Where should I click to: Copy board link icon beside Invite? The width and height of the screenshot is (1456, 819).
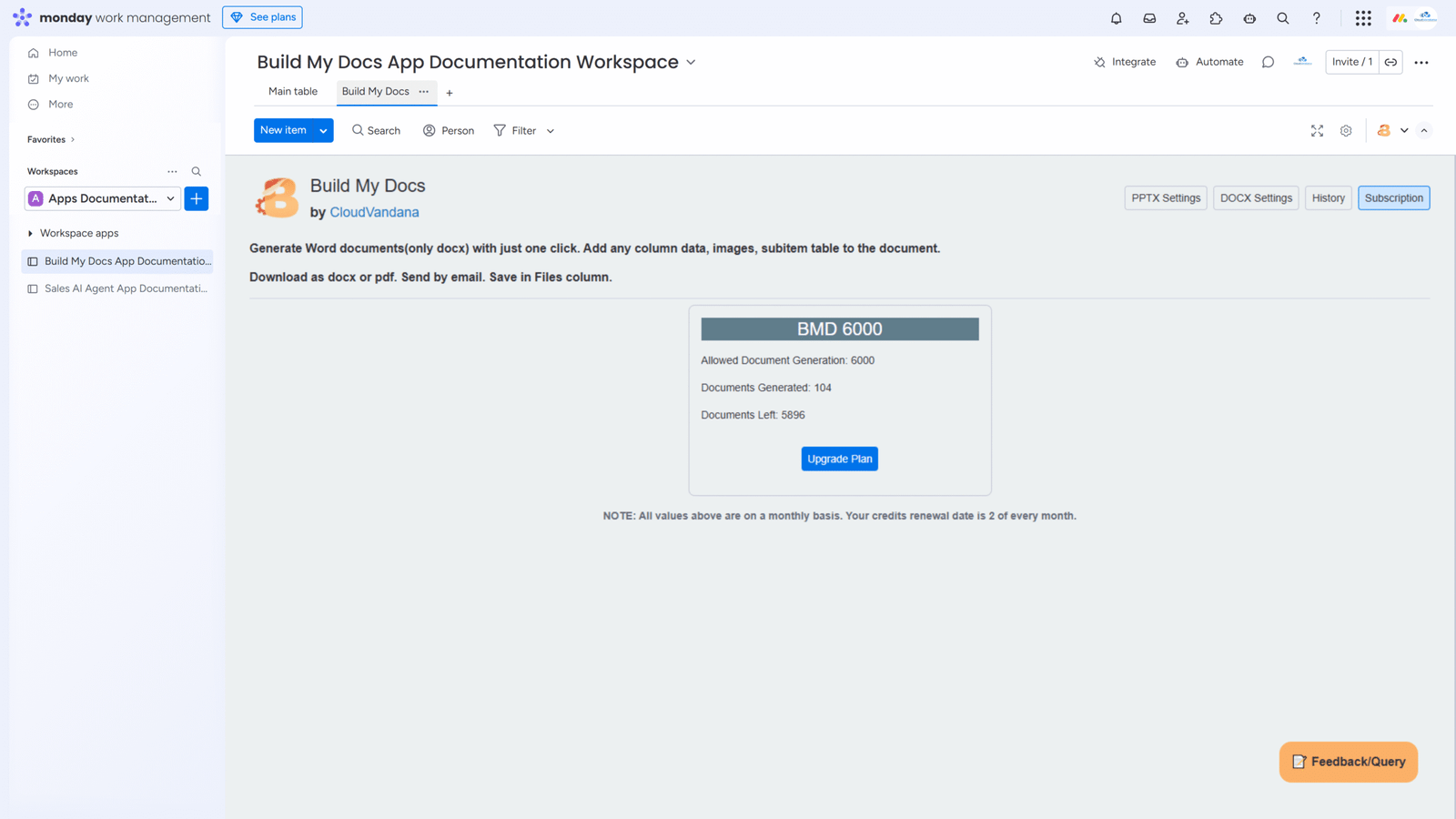pos(1390,62)
